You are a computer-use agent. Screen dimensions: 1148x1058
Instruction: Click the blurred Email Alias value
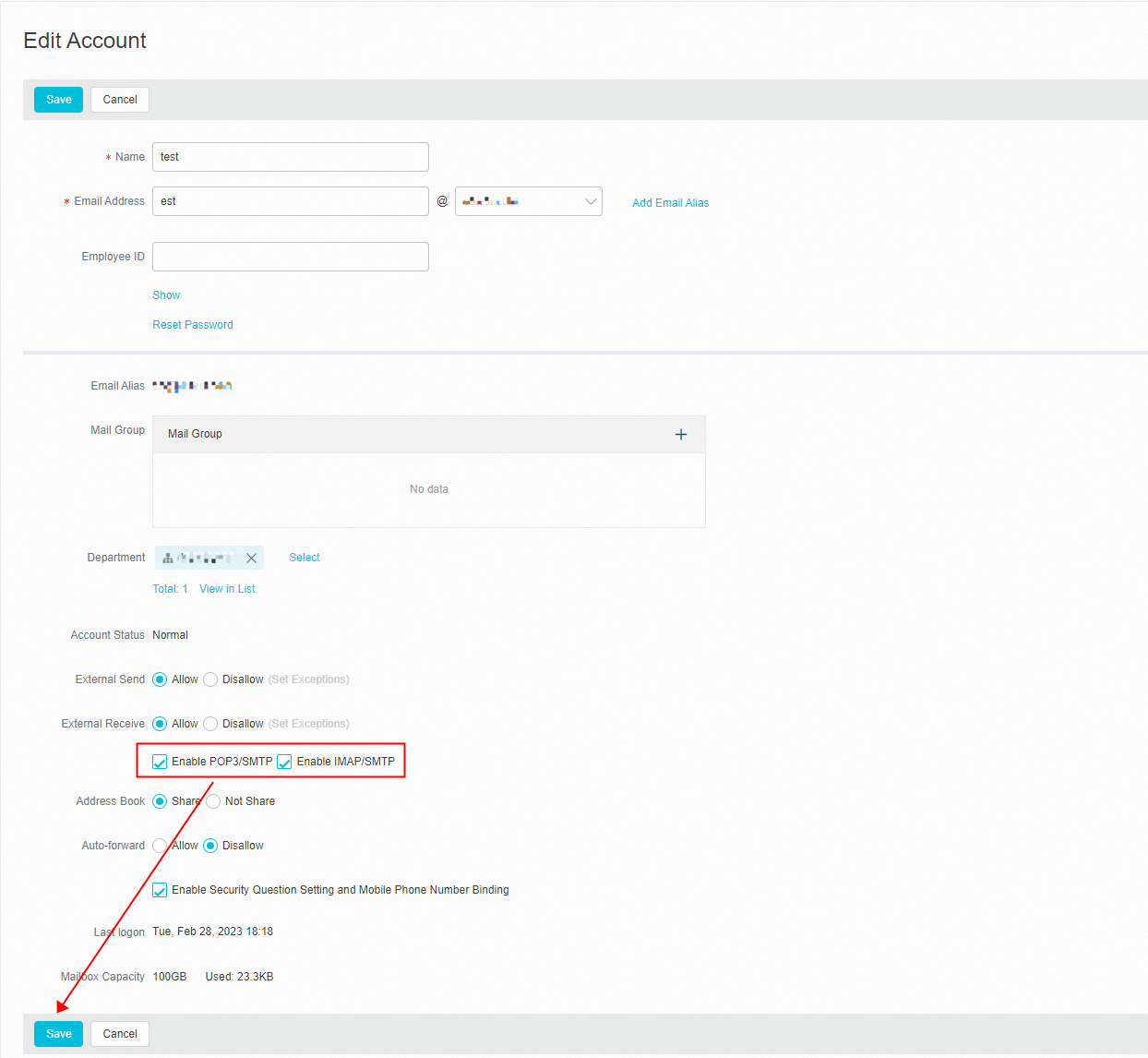192,386
